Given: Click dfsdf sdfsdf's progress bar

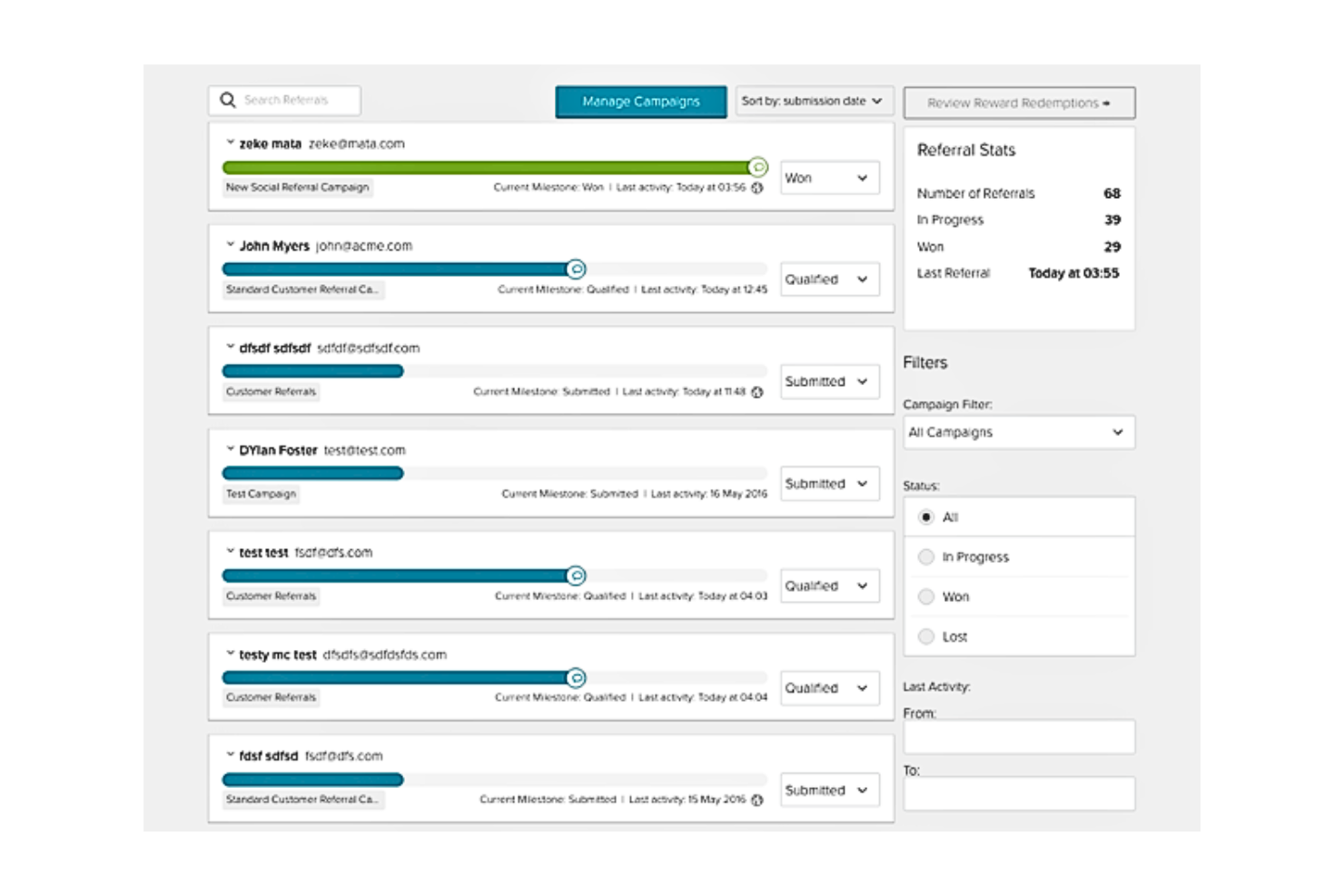Looking at the screenshot, I should pyautogui.click(x=312, y=371).
